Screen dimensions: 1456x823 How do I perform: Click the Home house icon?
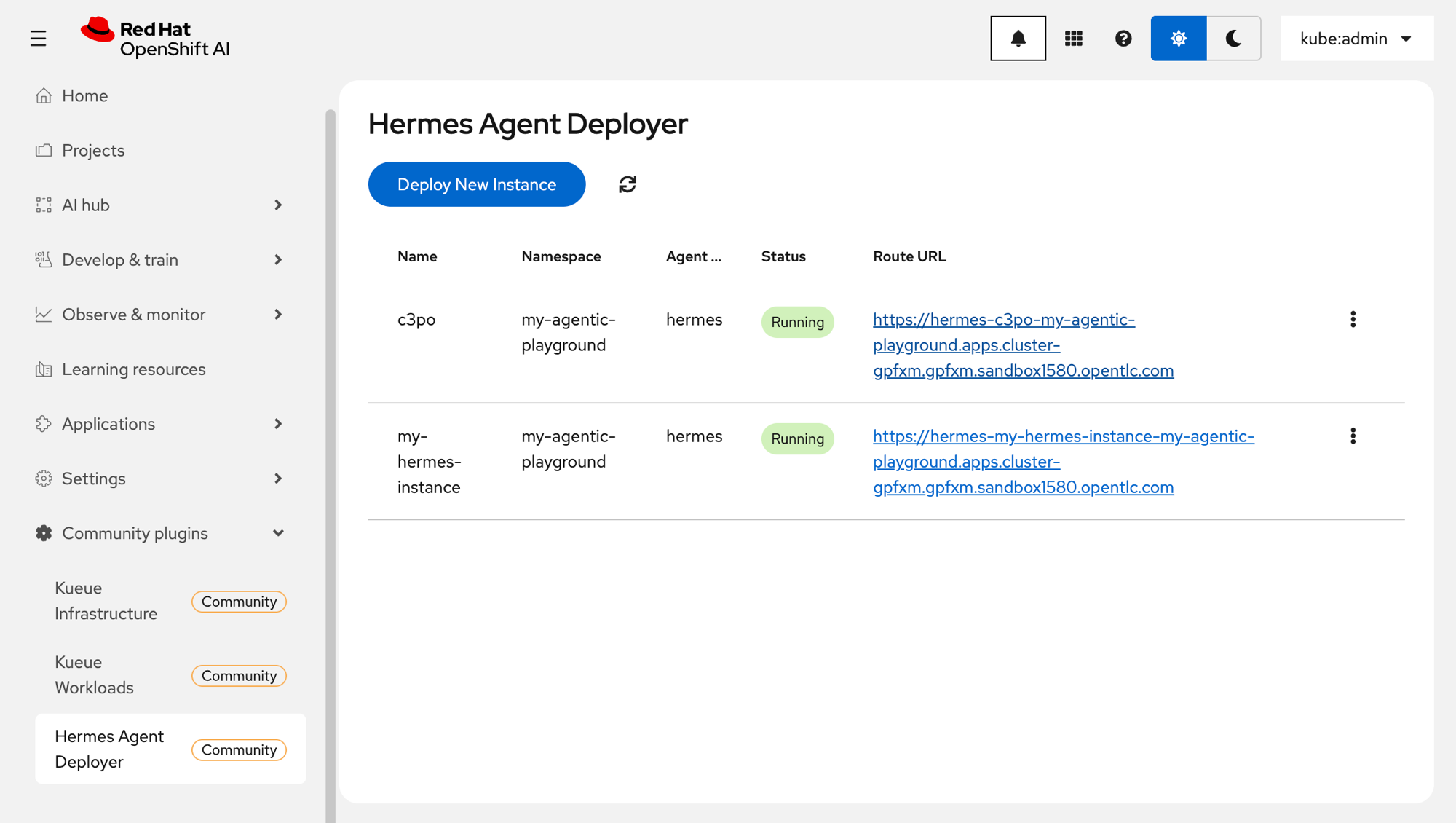(x=44, y=95)
